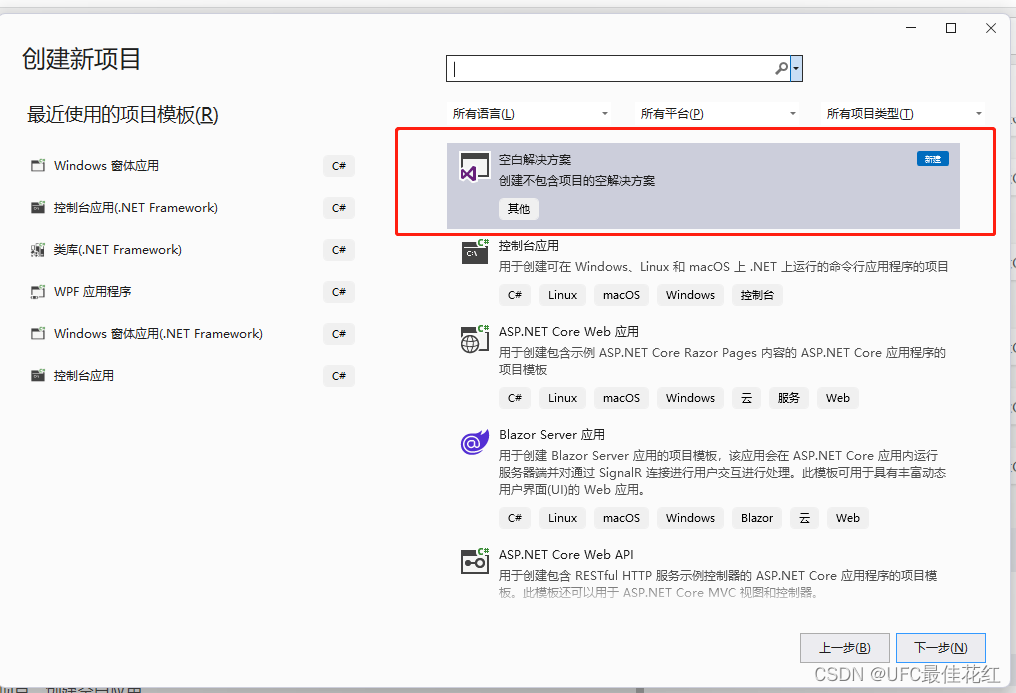1016x693 pixels.
Task: Click C# tag beside WPF 应用程序
Action: [x=339, y=292]
